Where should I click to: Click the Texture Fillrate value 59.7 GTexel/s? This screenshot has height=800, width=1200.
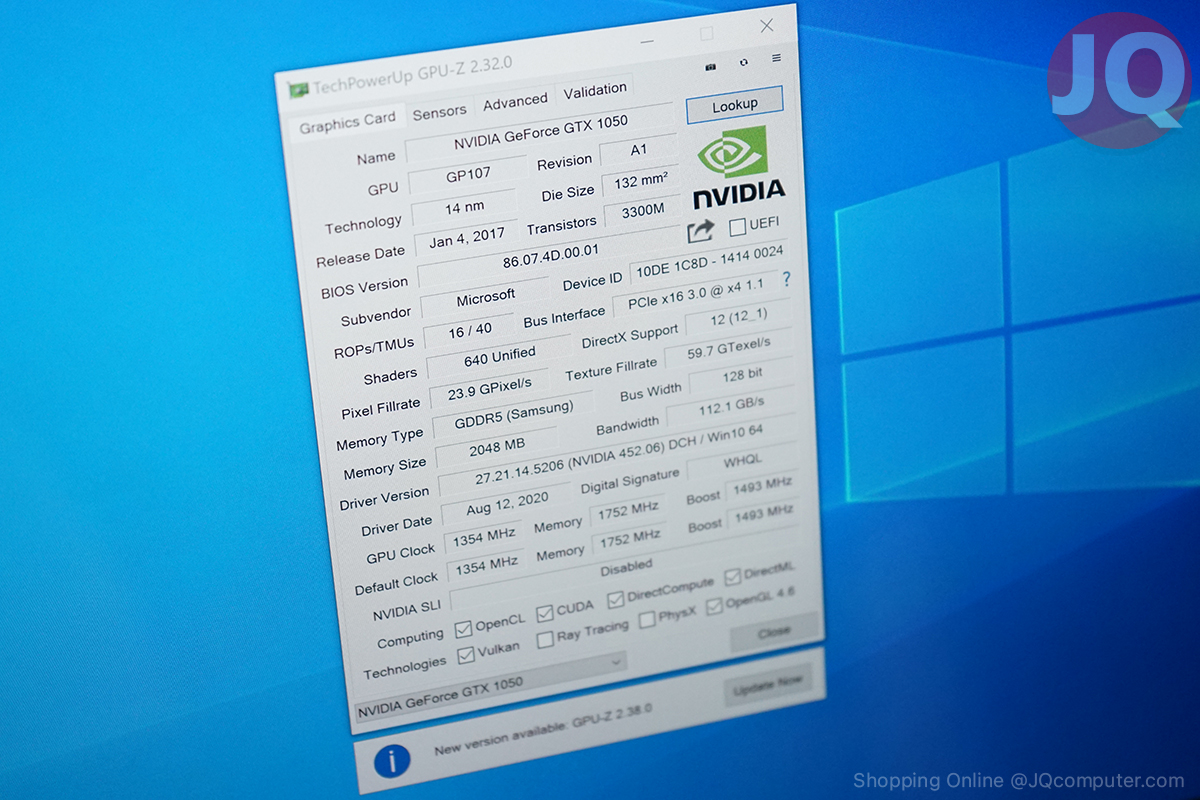click(729, 349)
